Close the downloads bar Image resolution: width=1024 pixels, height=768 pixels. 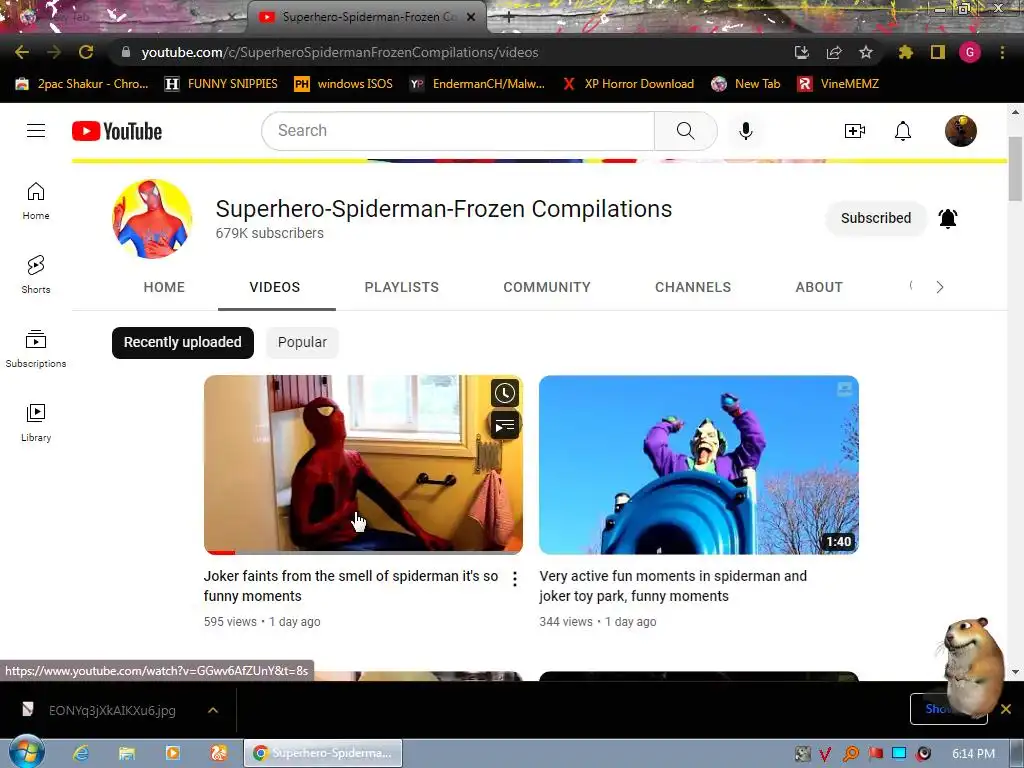pos(1006,709)
